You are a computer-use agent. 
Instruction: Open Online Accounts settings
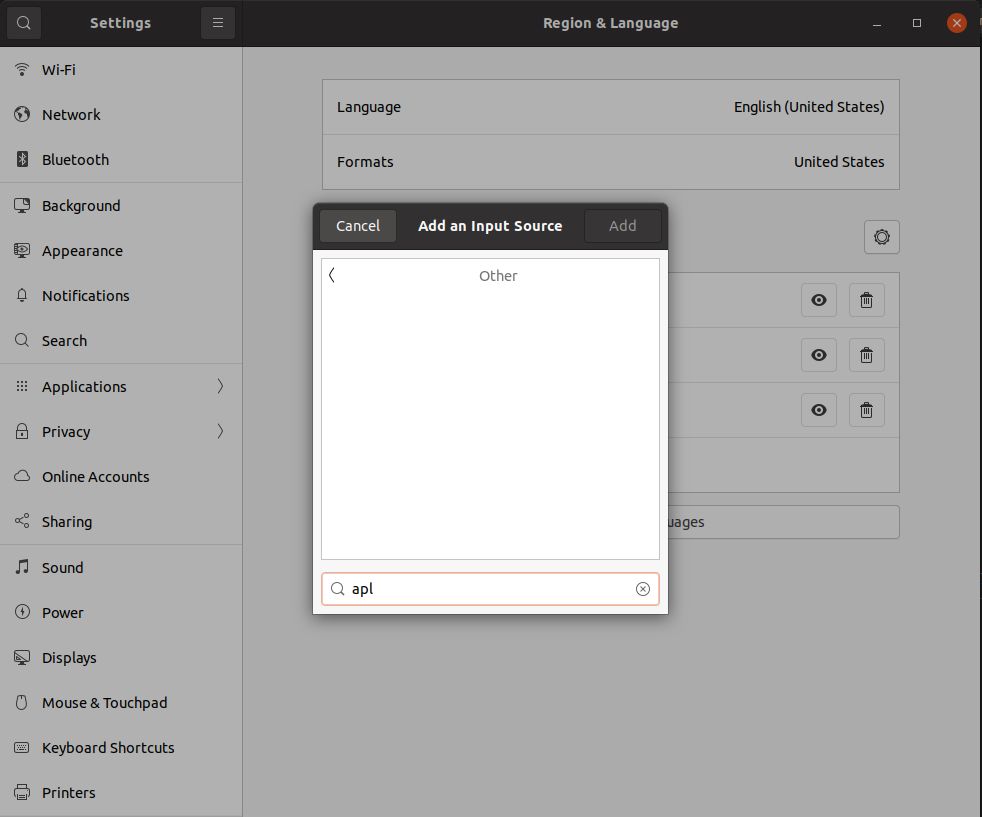coord(121,477)
